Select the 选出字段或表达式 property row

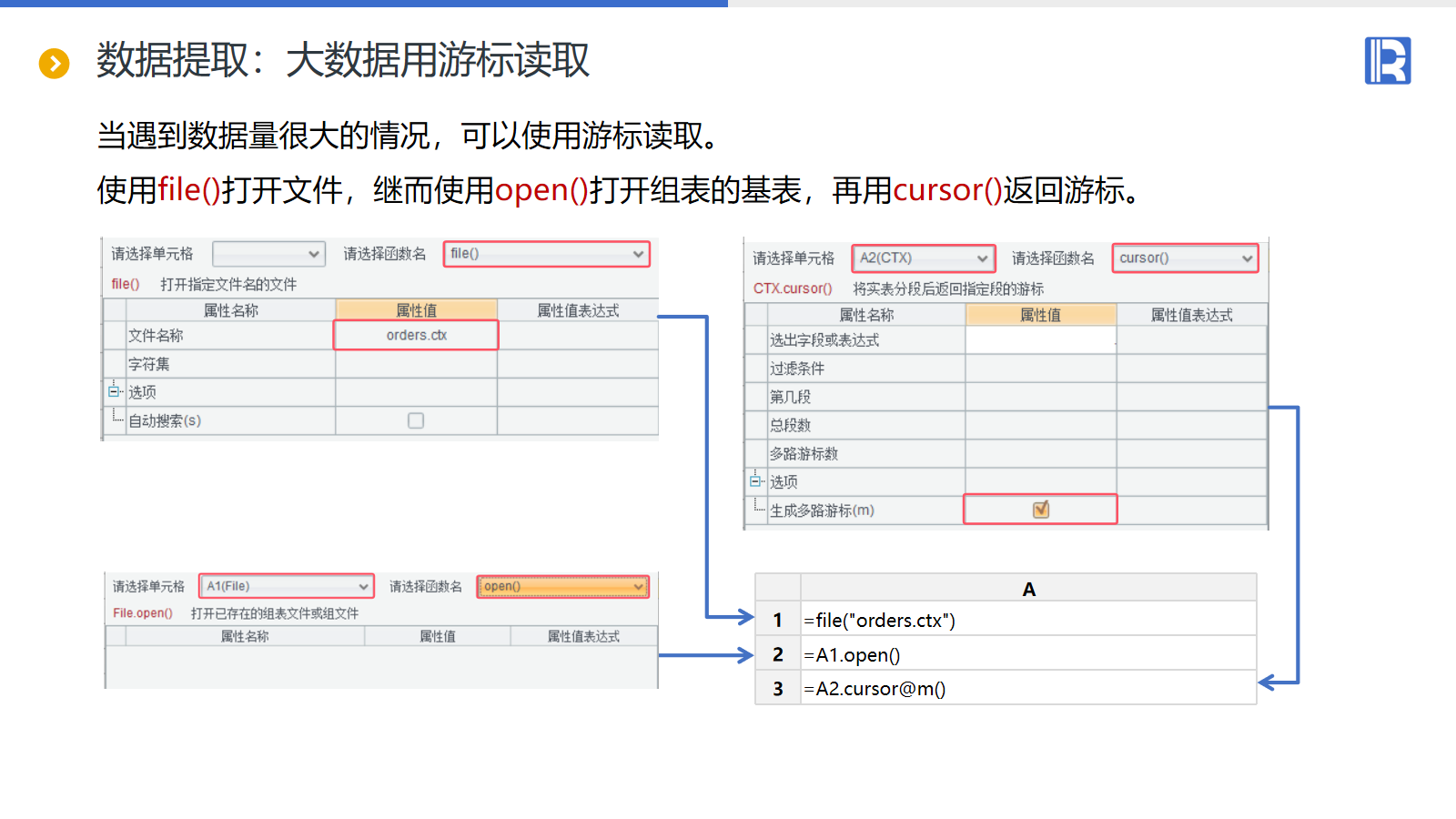pyautogui.click(x=866, y=340)
